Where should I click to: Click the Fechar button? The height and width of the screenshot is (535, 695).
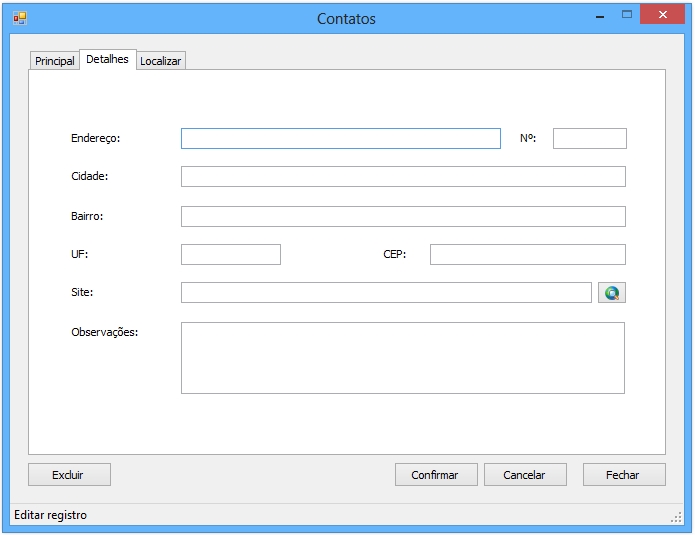[x=624, y=475]
